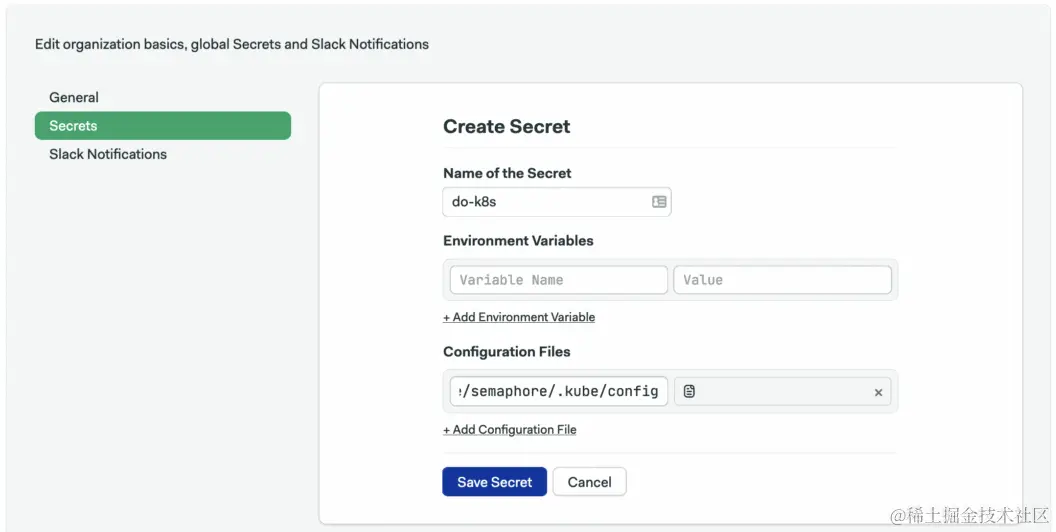Click the autofill icon in name field
The height and width of the screenshot is (532, 1056).
click(x=659, y=201)
